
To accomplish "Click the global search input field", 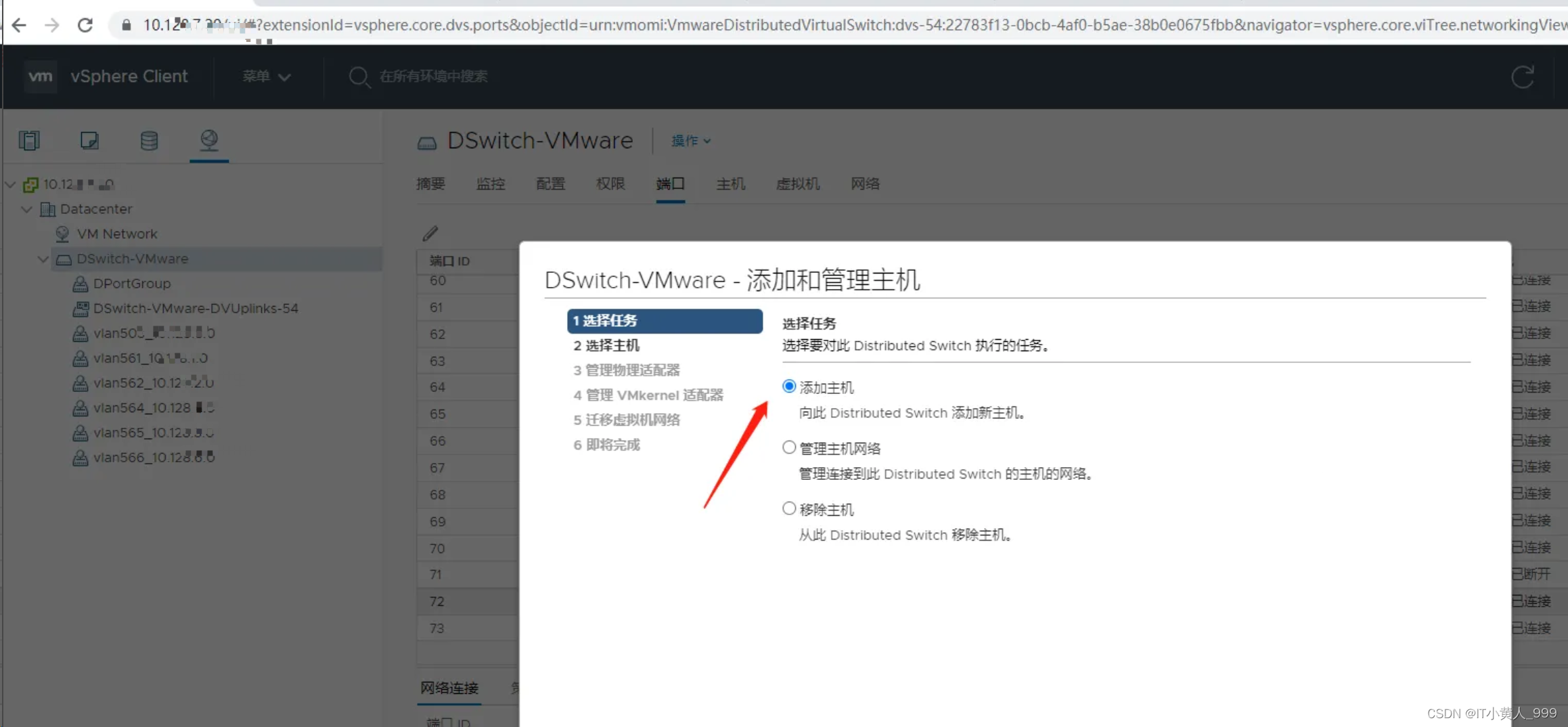I will click(434, 76).
